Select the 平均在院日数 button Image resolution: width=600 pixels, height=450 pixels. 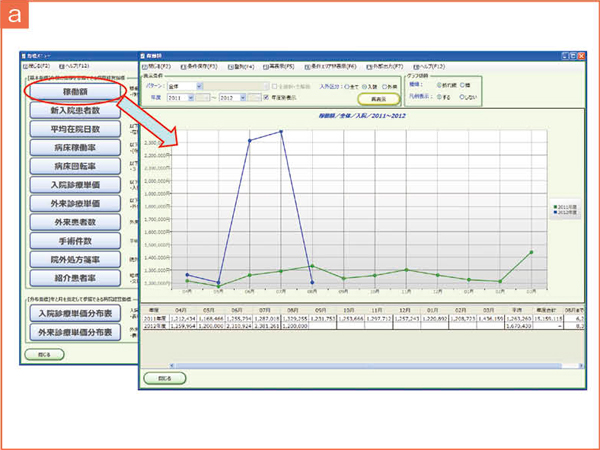(x=76, y=130)
